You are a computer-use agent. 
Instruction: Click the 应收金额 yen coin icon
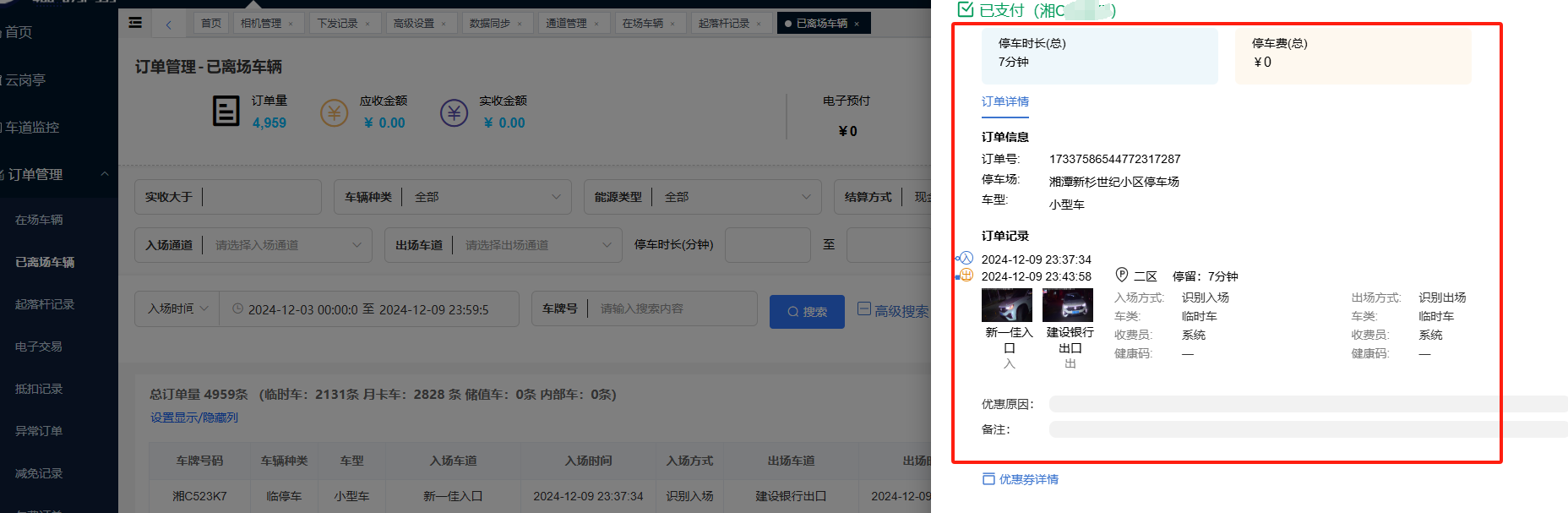click(x=334, y=112)
